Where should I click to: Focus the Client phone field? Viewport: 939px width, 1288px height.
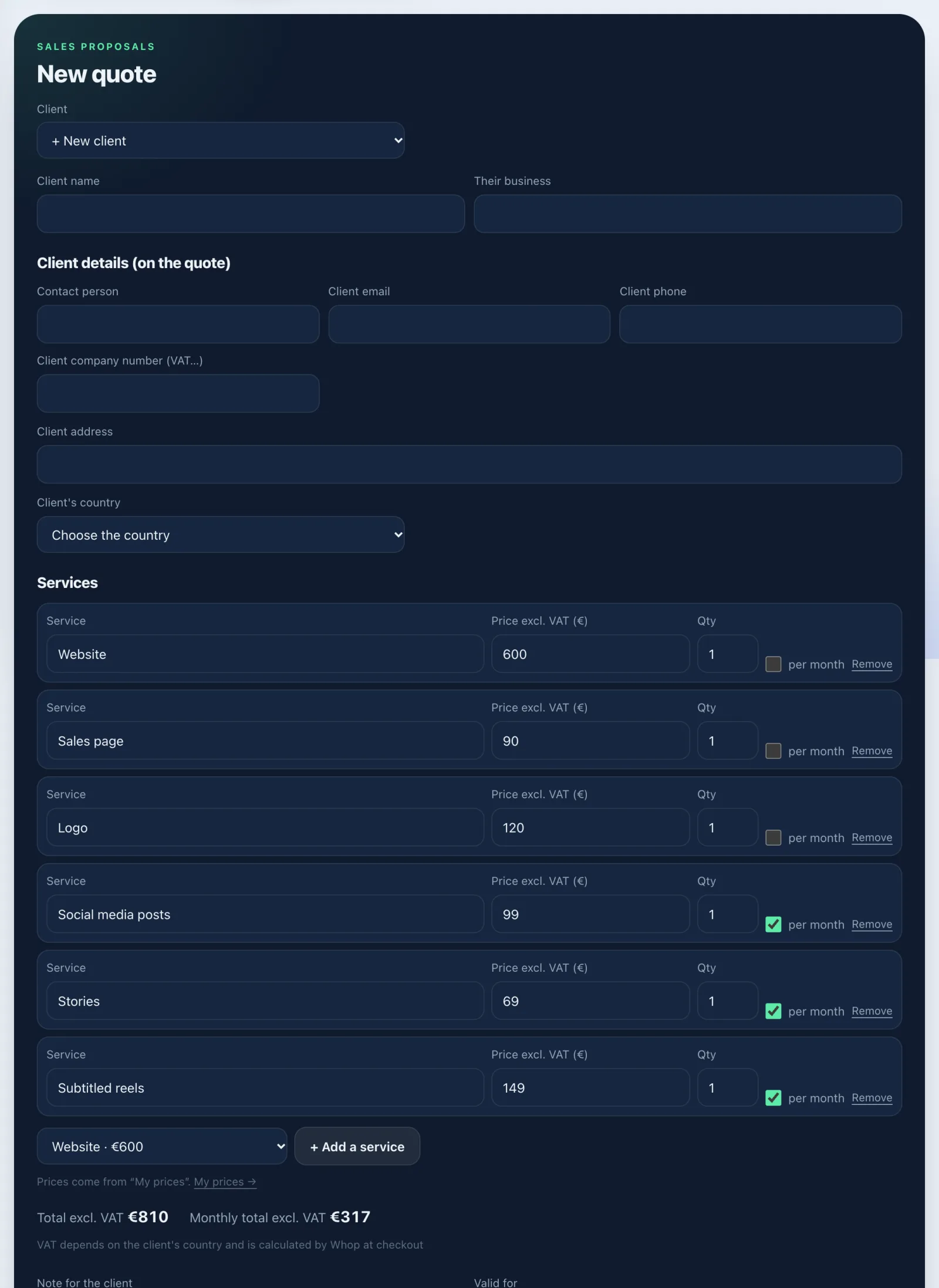pos(761,324)
